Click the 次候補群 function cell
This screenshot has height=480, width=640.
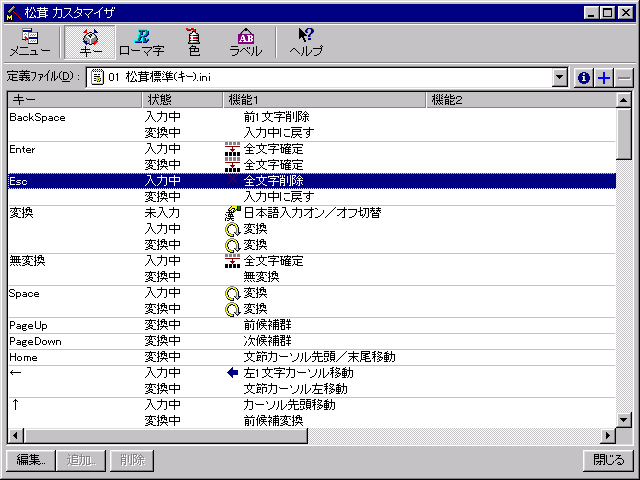(267, 341)
